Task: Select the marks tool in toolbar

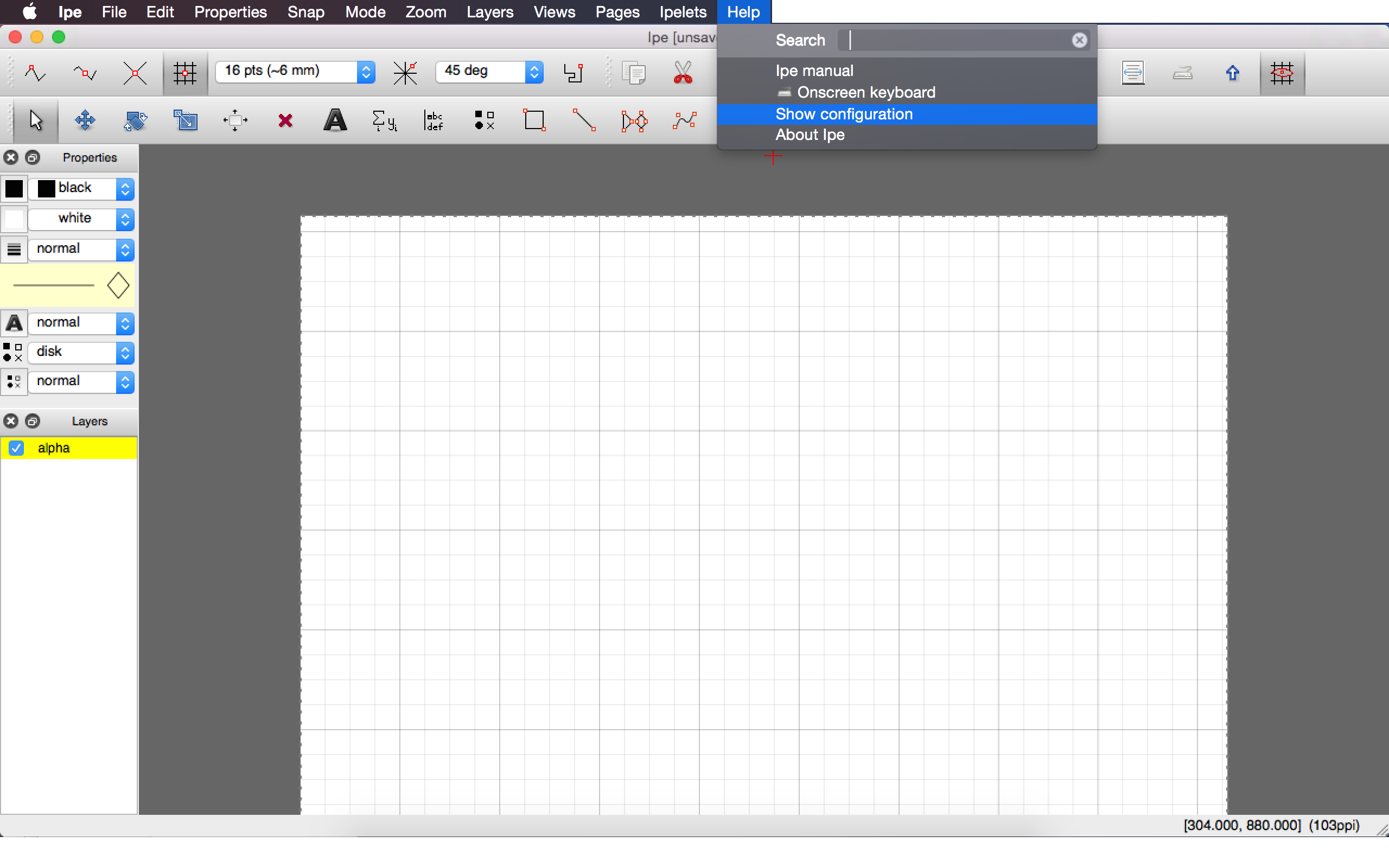Action: pos(484,120)
